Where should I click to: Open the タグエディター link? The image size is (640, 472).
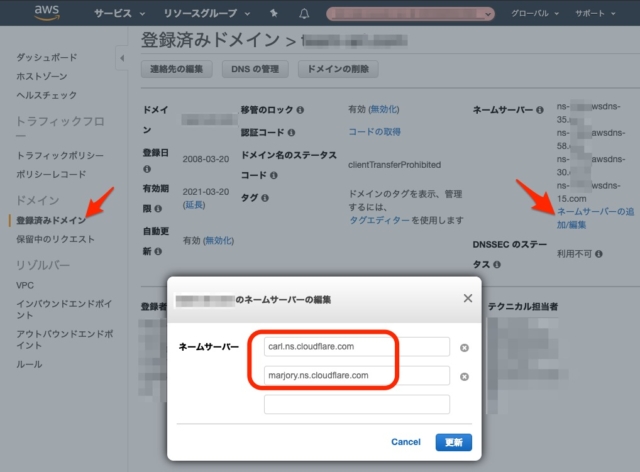[379, 220]
